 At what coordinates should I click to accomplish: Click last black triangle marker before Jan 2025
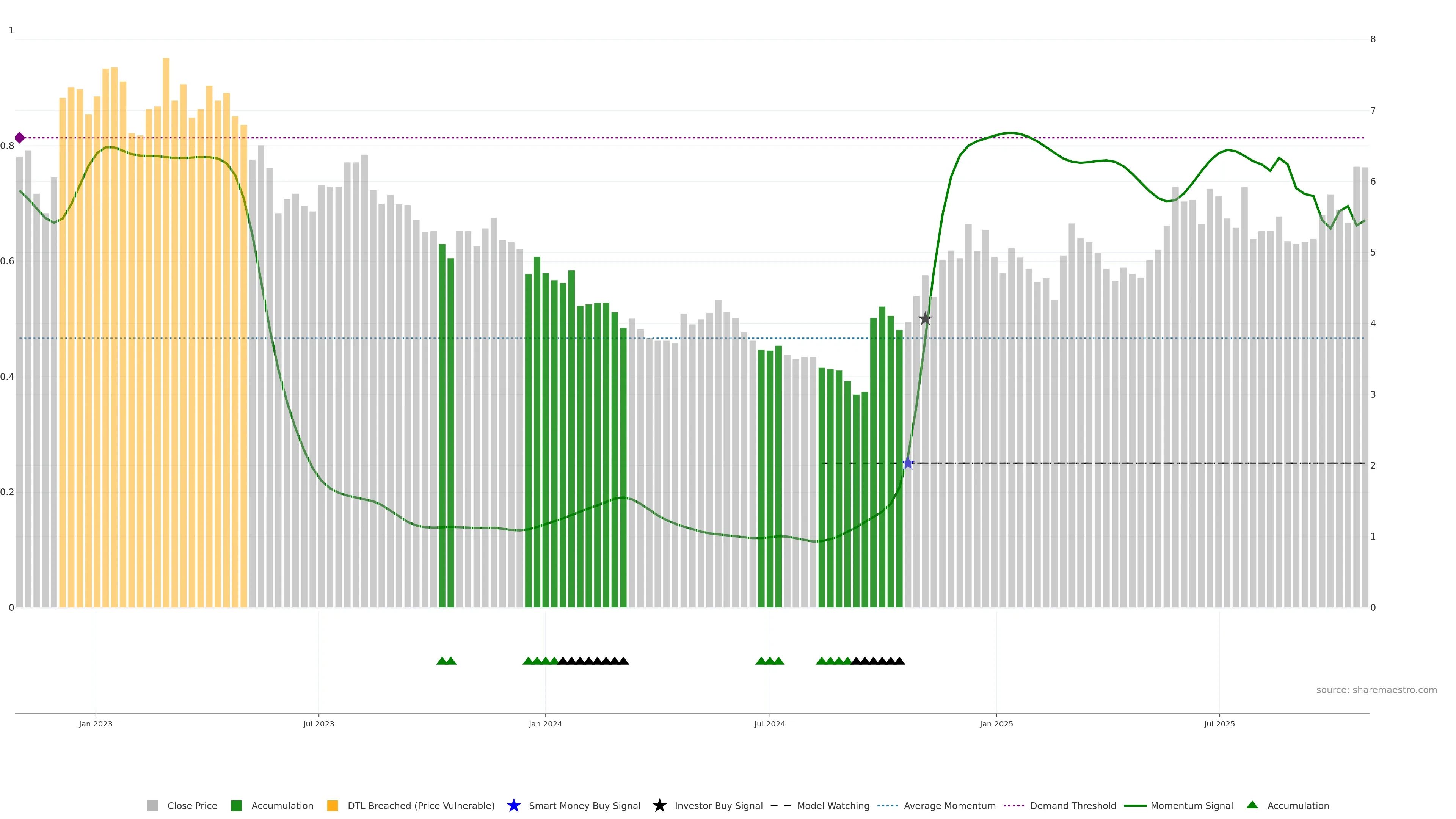coord(899,661)
